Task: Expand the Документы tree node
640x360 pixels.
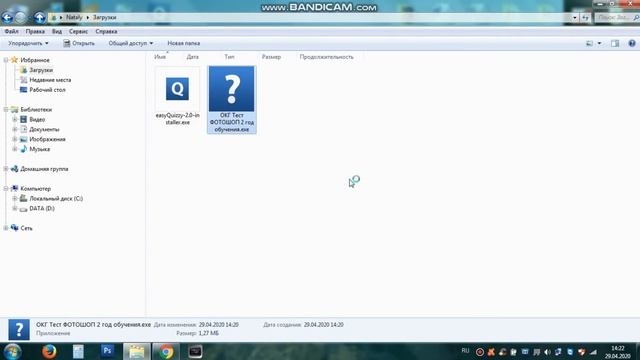Action: (x=15, y=129)
